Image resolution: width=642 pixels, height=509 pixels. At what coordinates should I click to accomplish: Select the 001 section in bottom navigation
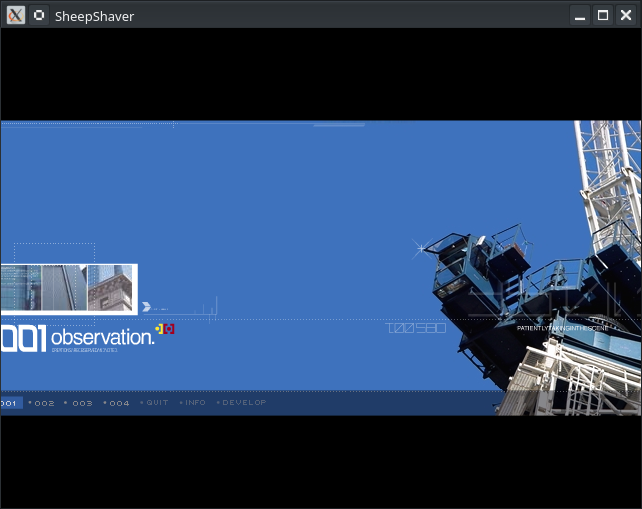(10, 403)
